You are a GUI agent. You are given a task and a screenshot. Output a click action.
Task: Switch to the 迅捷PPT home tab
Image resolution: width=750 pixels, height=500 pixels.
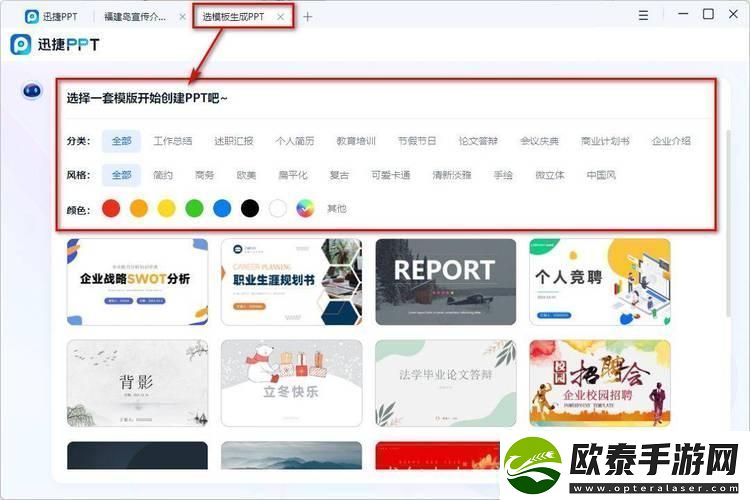(x=51, y=16)
